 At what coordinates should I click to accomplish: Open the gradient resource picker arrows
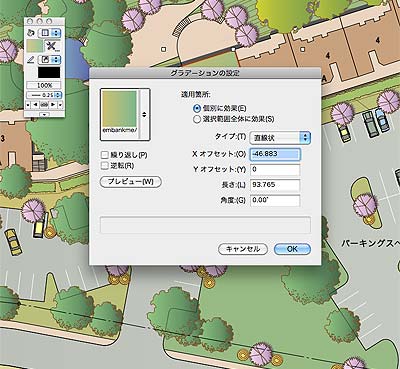[144, 114]
